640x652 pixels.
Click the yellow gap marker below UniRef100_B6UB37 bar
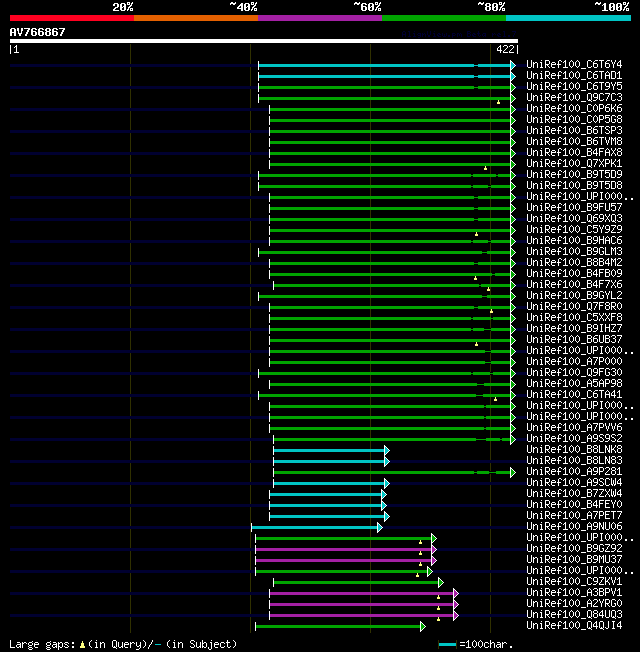[x=477, y=344]
